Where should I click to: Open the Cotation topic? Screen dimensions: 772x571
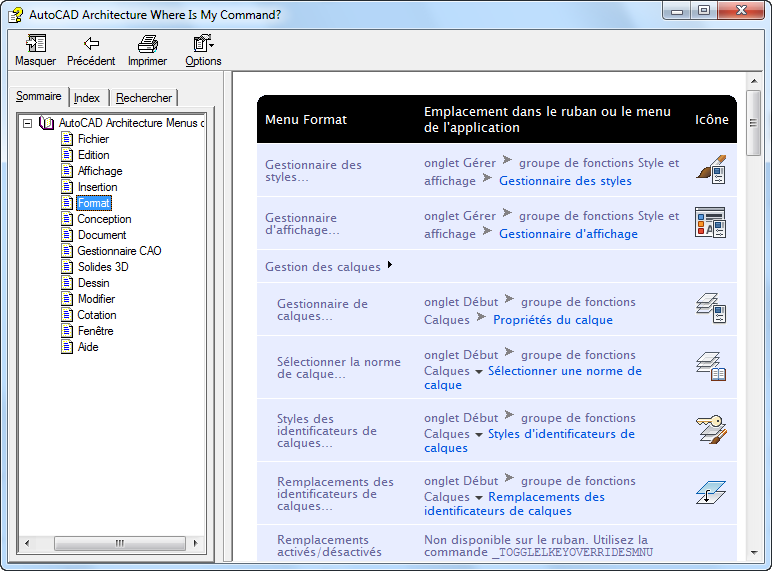point(96,315)
